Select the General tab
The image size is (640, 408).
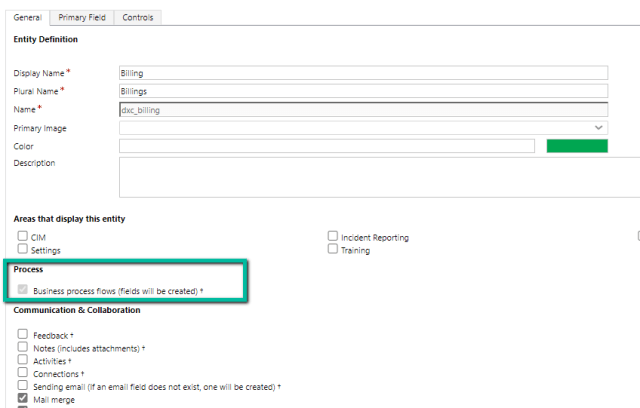pyautogui.click(x=28, y=18)
